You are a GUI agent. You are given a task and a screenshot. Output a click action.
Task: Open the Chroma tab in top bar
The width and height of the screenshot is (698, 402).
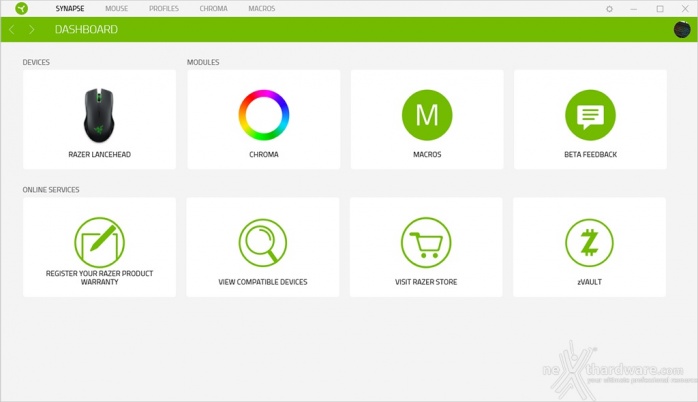pyautogui.click(x=213, y=8)
